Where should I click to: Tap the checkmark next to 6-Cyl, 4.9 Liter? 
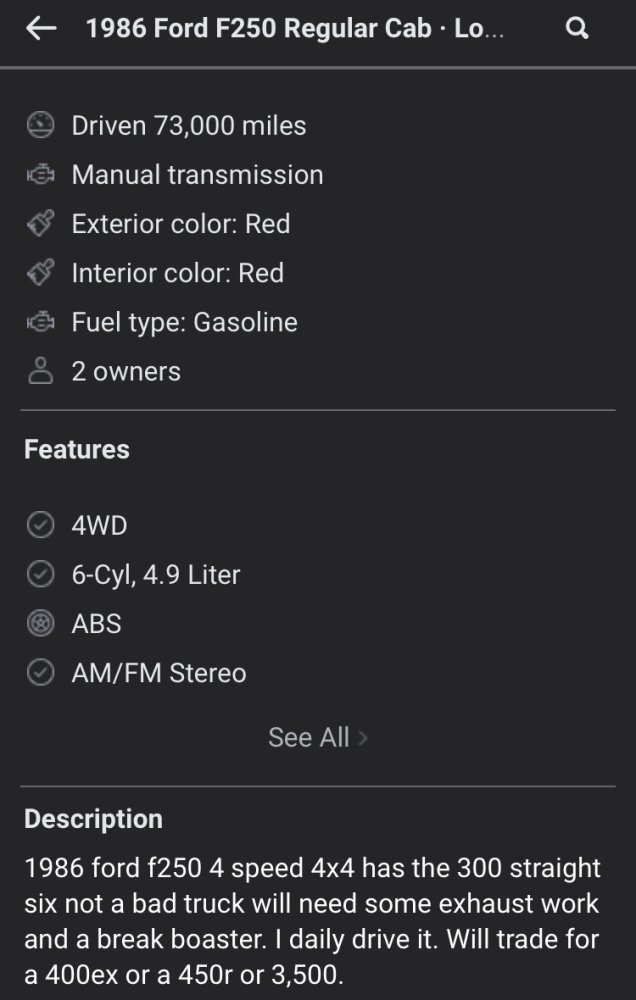point(41,575)
